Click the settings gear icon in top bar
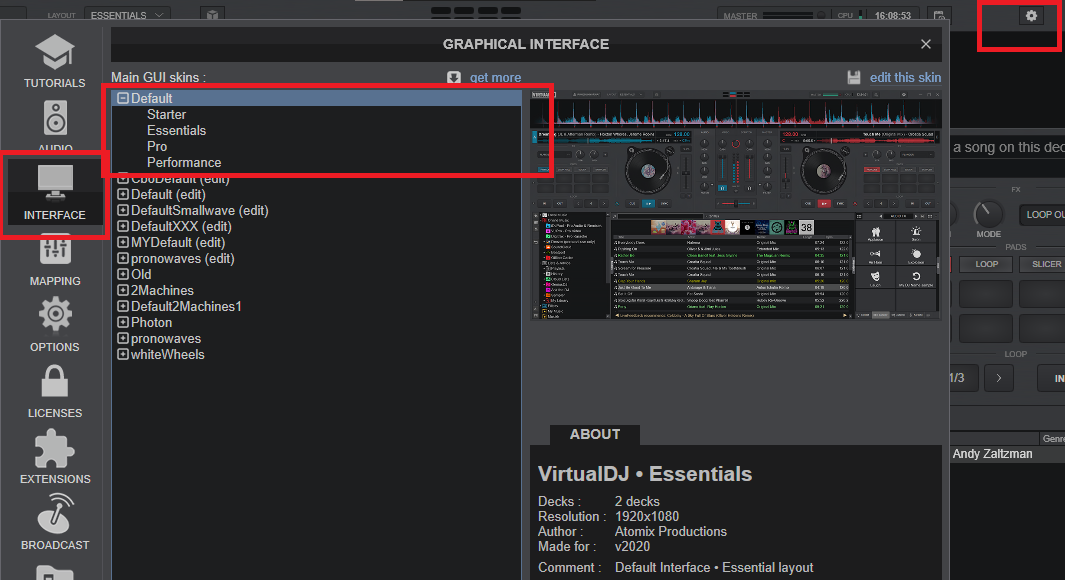1065x580 pixels. (1031, 16)
